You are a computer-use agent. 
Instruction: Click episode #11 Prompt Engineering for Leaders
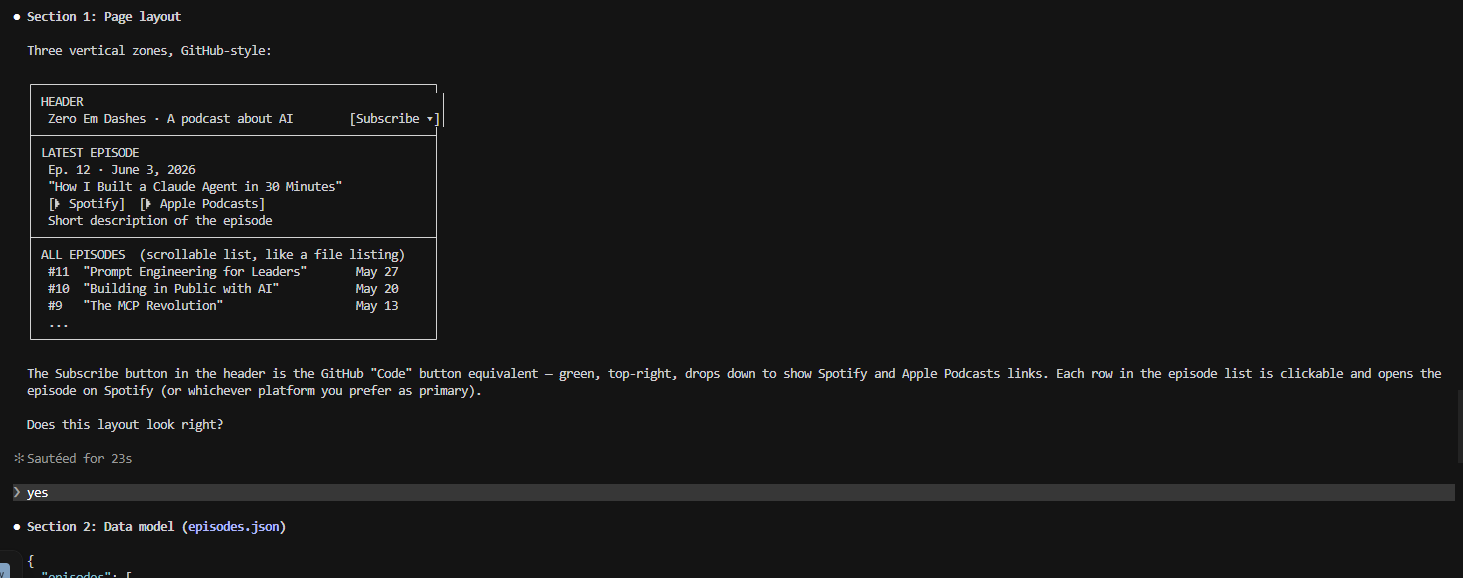[223, 272]
